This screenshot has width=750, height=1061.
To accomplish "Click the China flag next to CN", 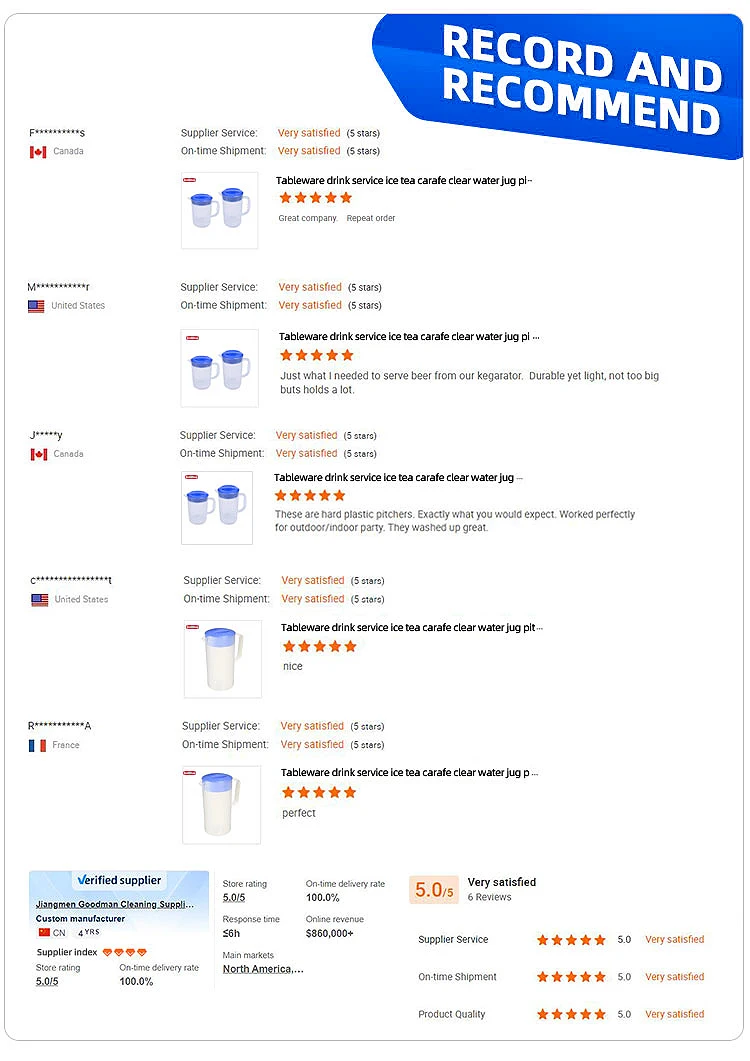I will 44,932.
